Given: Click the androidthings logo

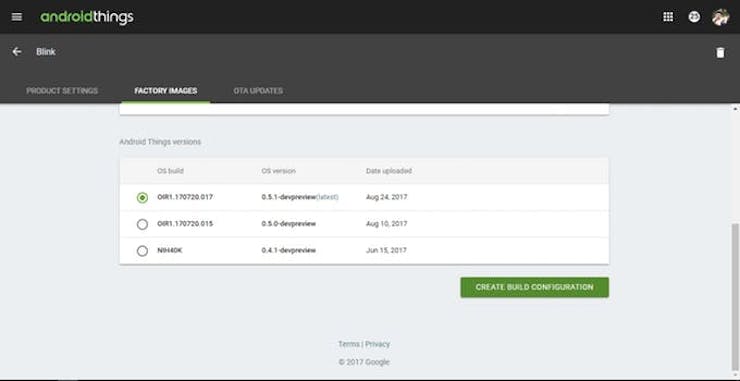Looking at the screenshot, I should [x=87, y=17].
